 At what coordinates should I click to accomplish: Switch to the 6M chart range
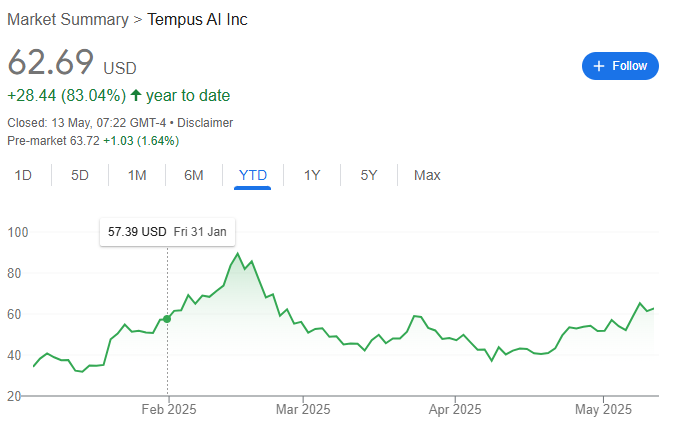coord(194,175)
